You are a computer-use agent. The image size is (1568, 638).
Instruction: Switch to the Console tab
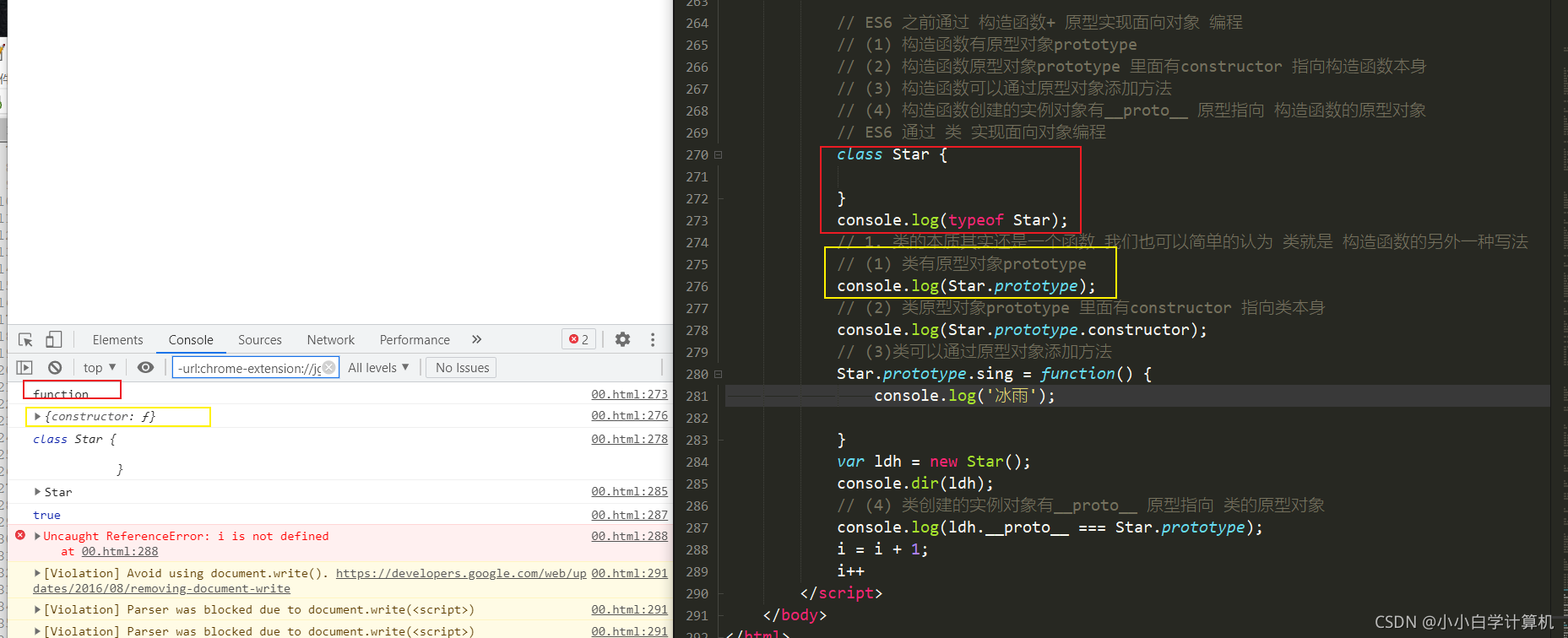coord(191,340)
